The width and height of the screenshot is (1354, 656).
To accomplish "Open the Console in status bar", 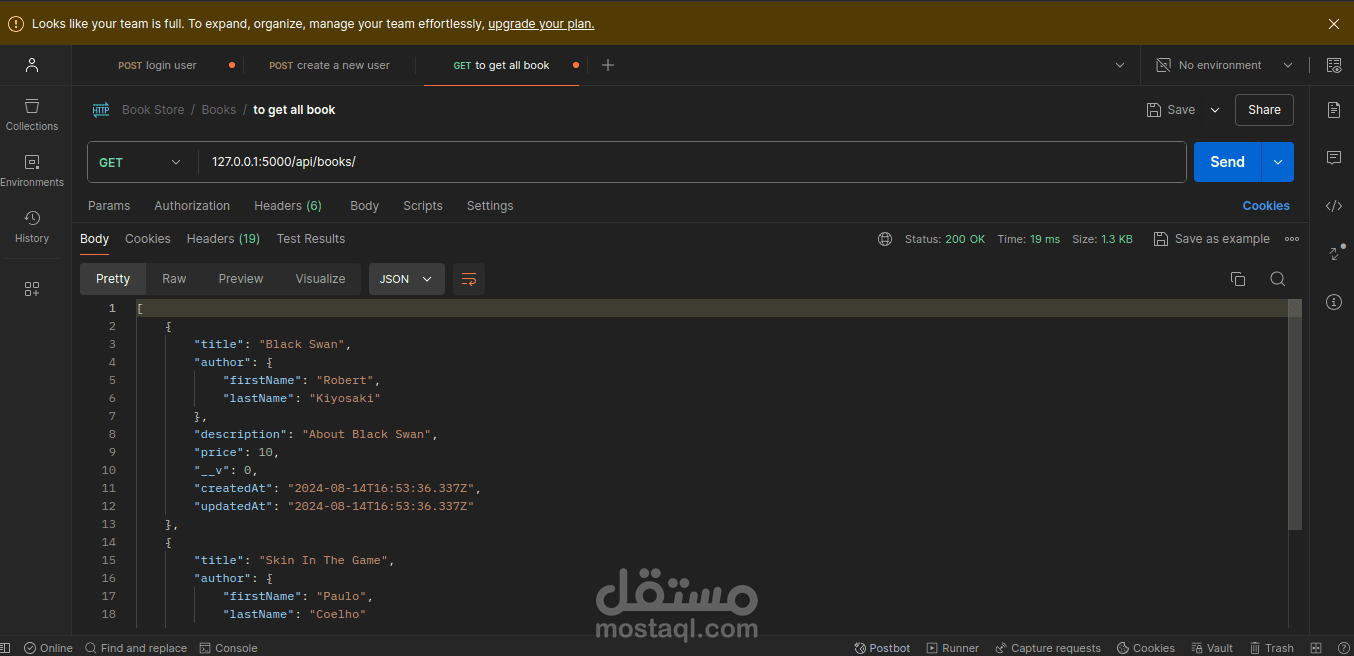I will click(228, 648).
